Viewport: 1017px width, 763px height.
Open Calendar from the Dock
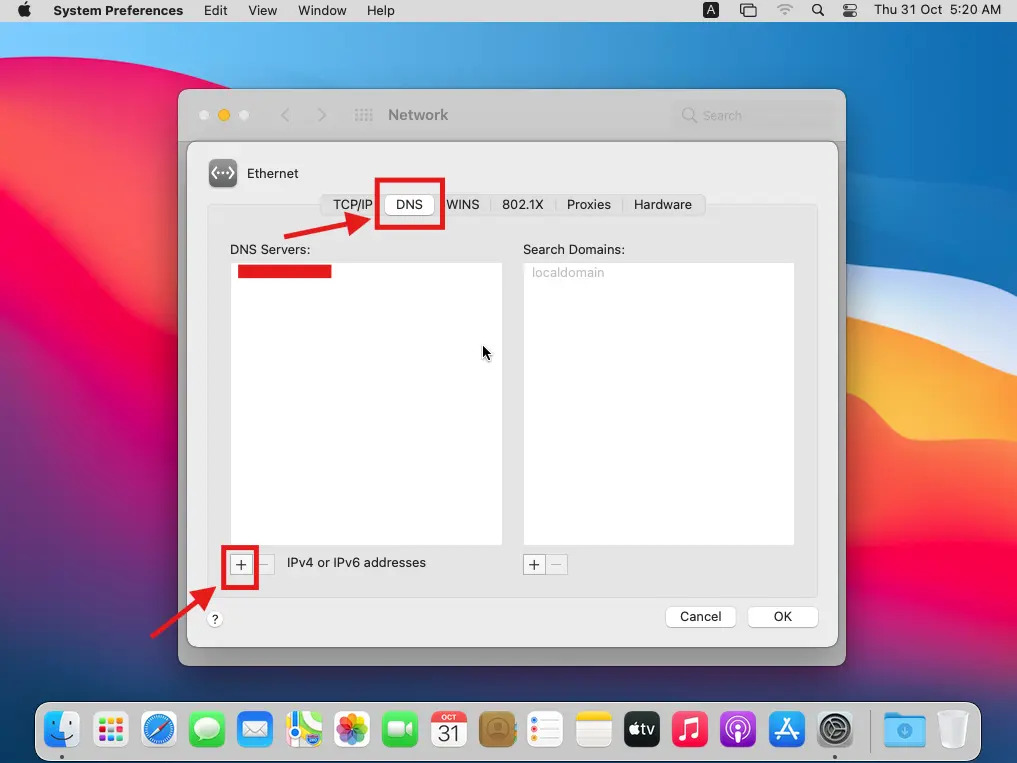coord(448,730)
